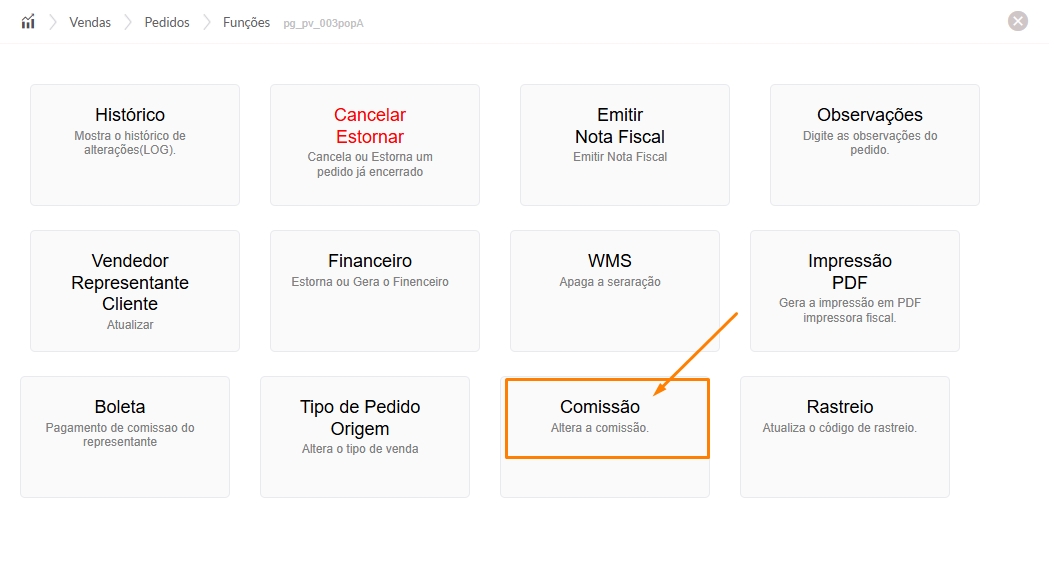Select Vendedor Representante Cliente card
This screenshot has height=563, width=1049.
tap(135, 291)
